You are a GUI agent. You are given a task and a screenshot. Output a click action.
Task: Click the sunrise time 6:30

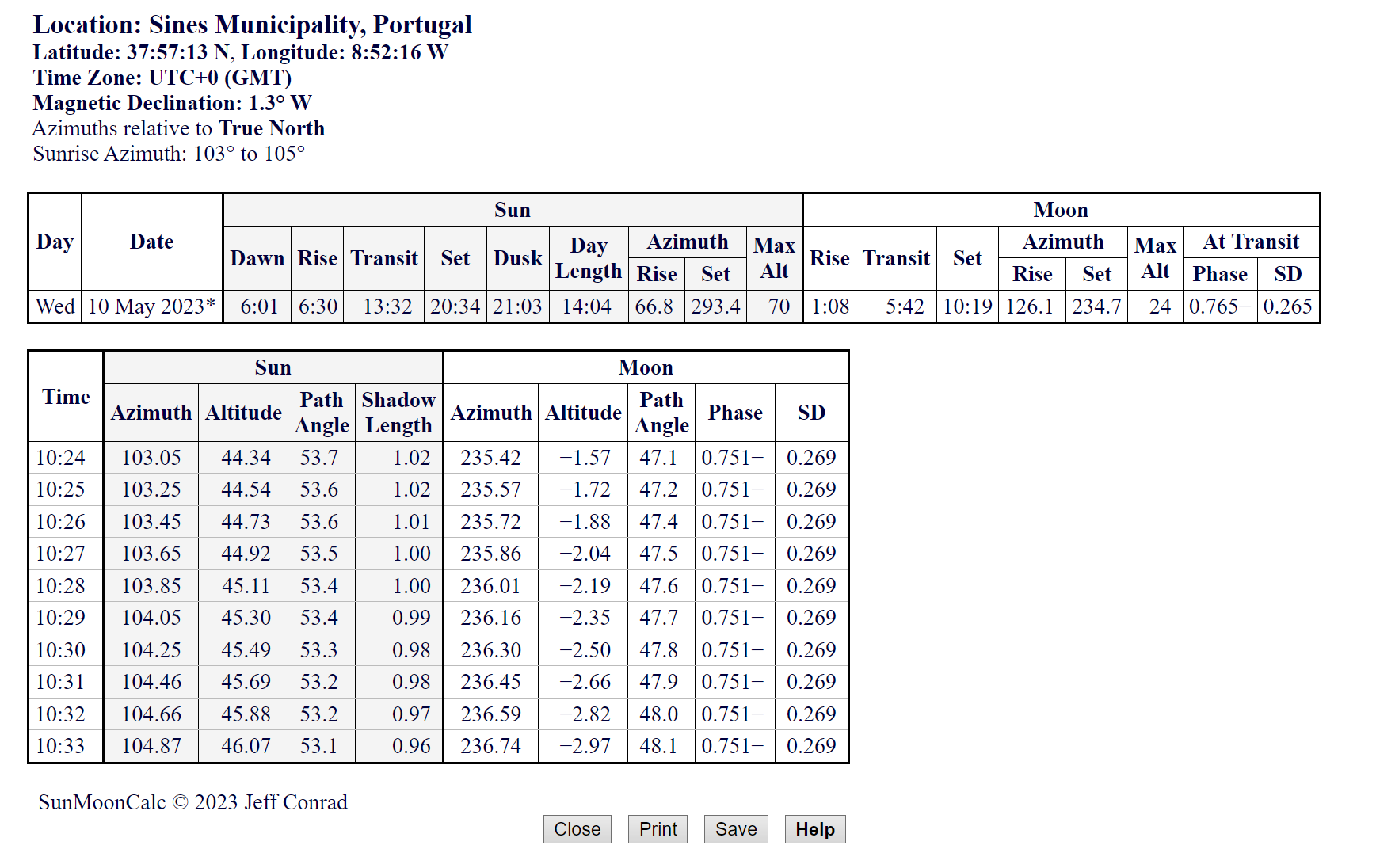pyautogui.click(x=318, y=306)
